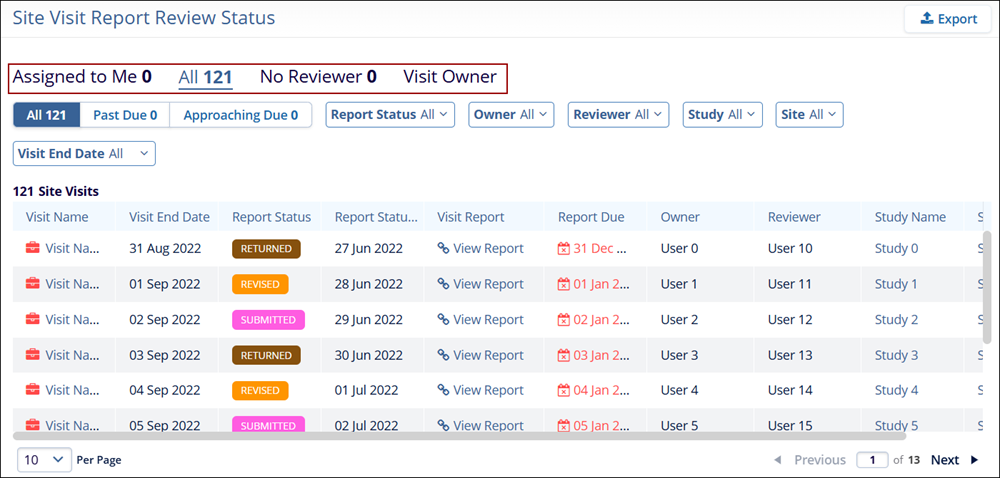Click the Next page arrow icon
1000x479 pixels.
[974, 460]
